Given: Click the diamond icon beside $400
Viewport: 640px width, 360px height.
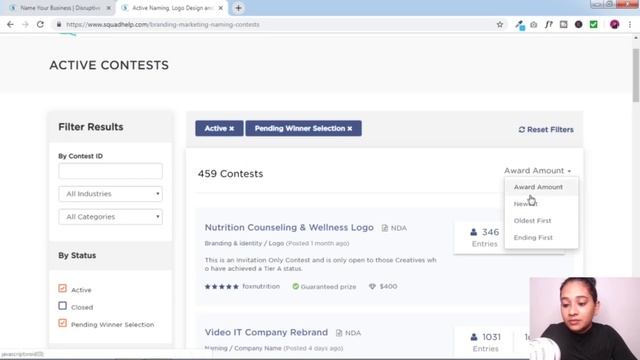Looking at the screenshot, I should (x=372, y=287).
